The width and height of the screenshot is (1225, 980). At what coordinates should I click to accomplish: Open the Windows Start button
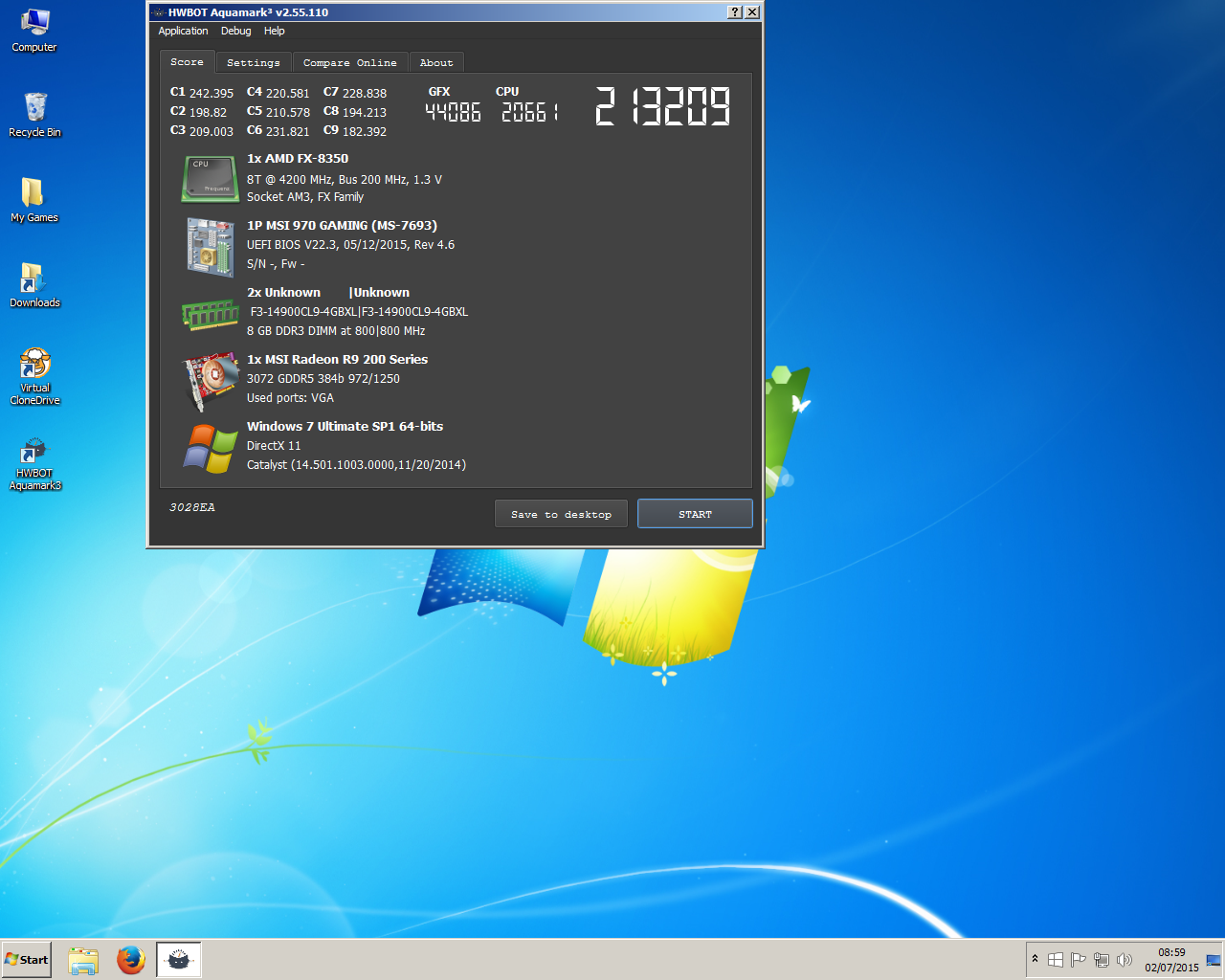pyautogui.click(x=26, y=960)
